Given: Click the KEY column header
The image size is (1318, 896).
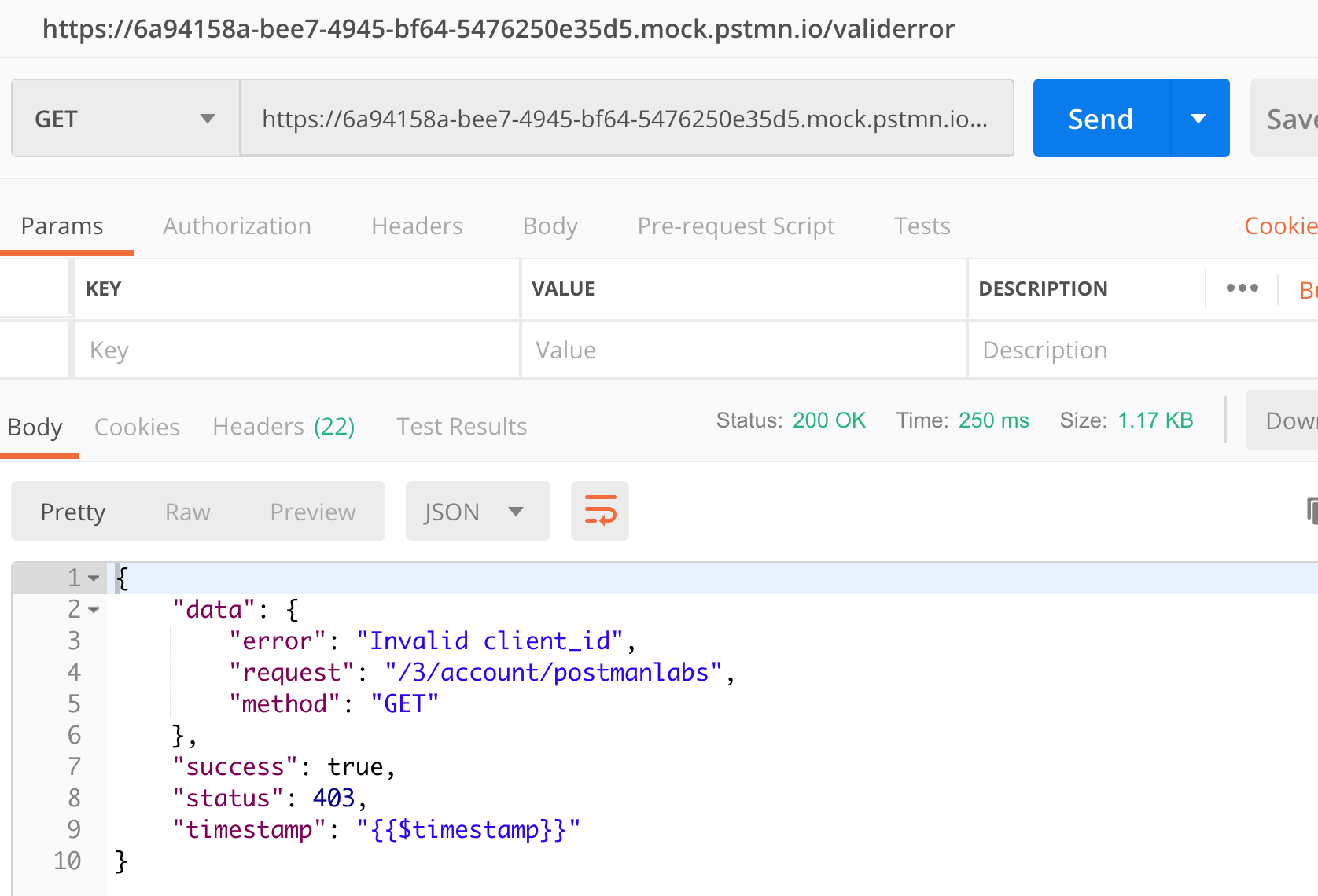Looking at the screenshot, I should click(103, 288).
